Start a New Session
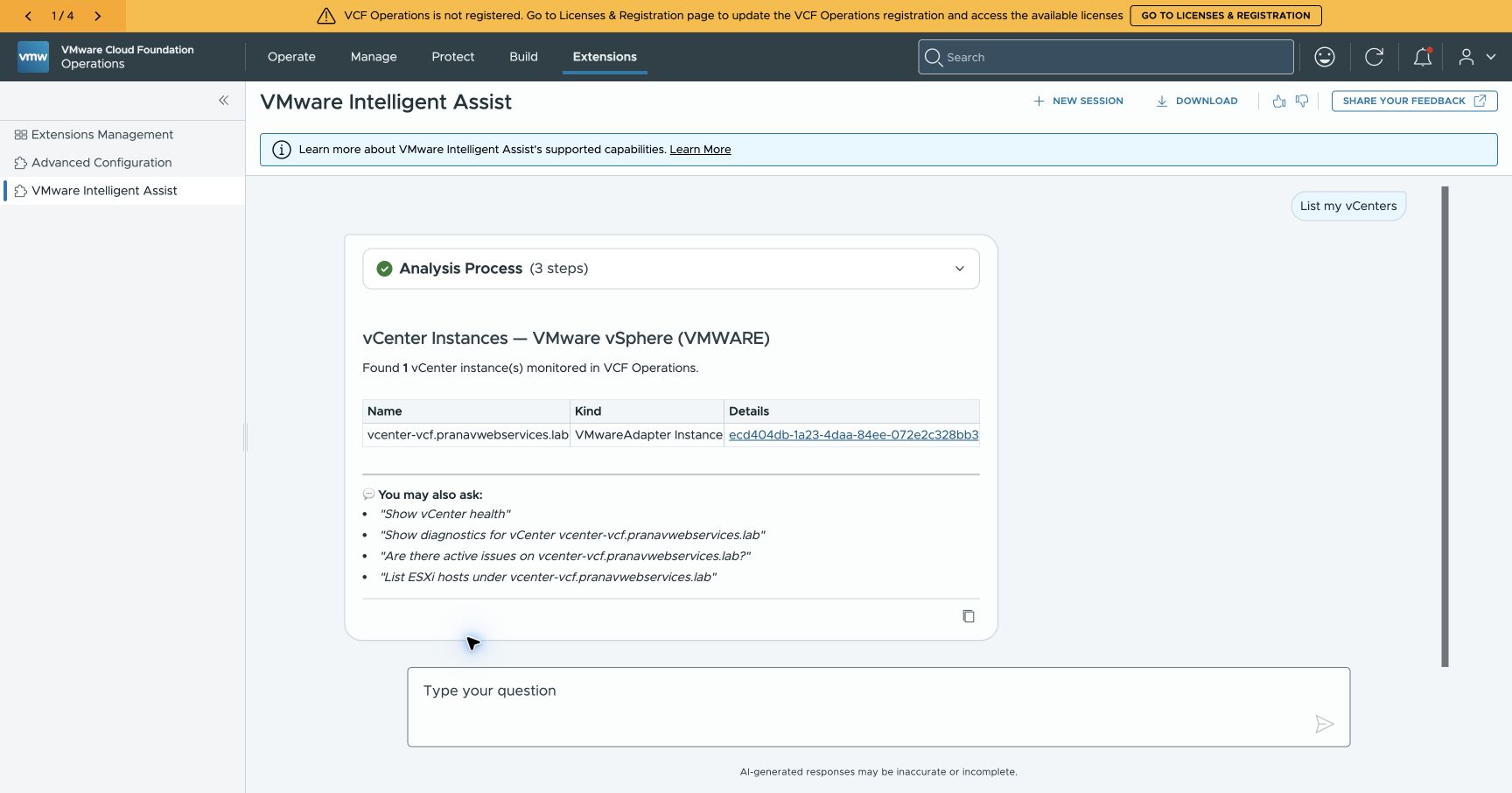This screenshot has width=1512, height=793. click(1078, 102)
